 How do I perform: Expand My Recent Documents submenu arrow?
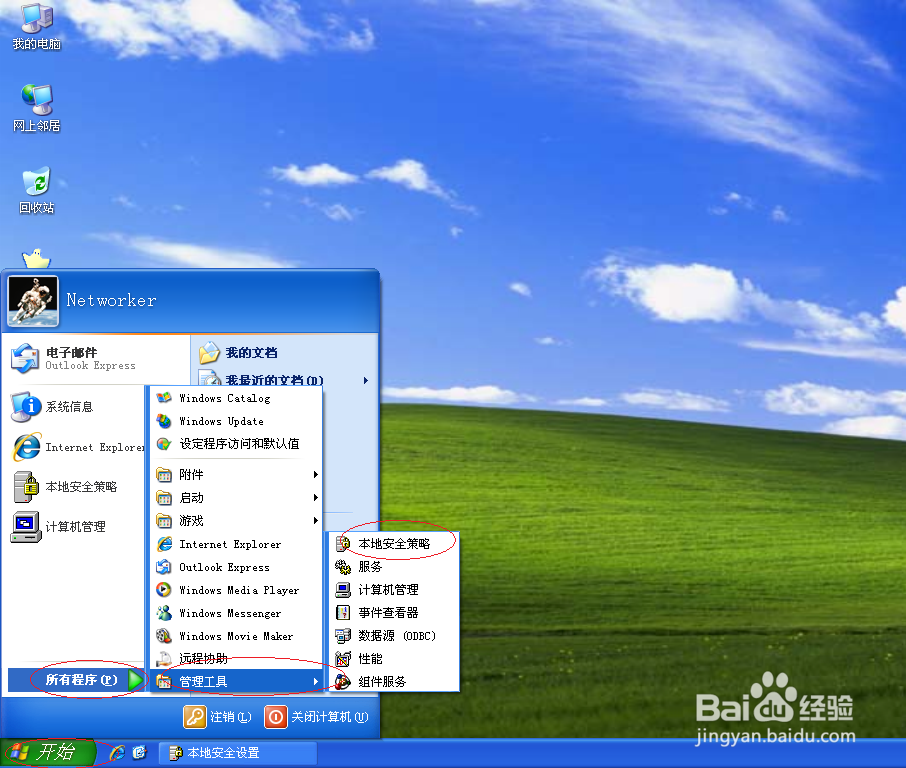366,380
